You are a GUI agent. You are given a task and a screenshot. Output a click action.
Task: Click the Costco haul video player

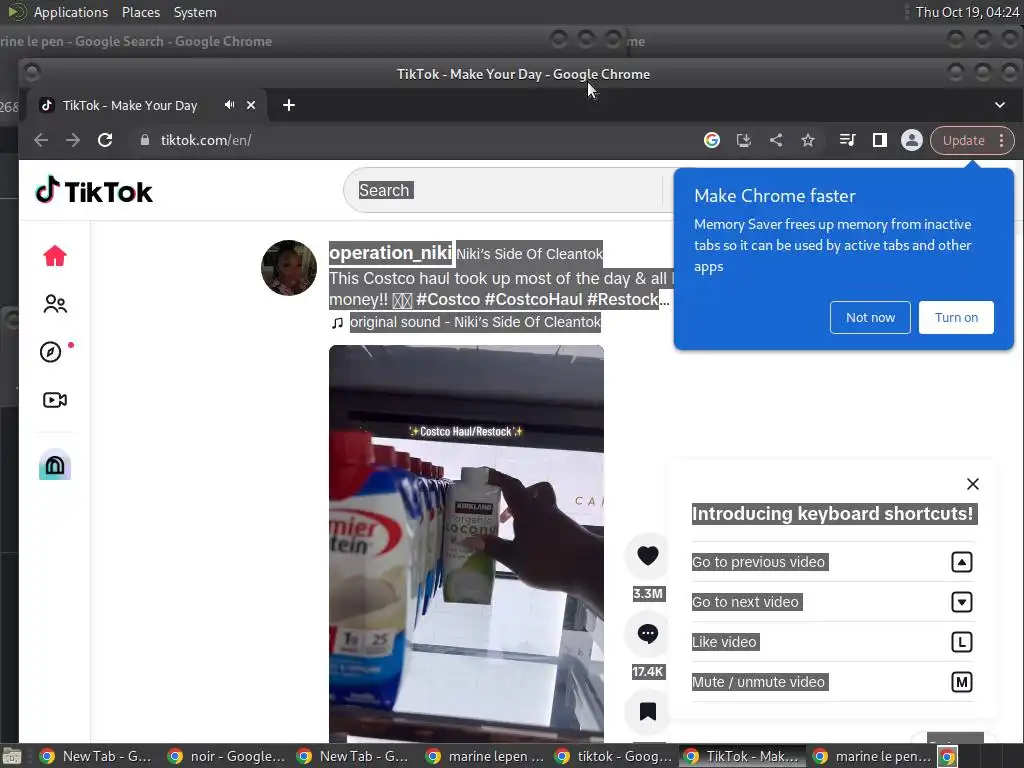pyautogui.click(x=466, y=543)
